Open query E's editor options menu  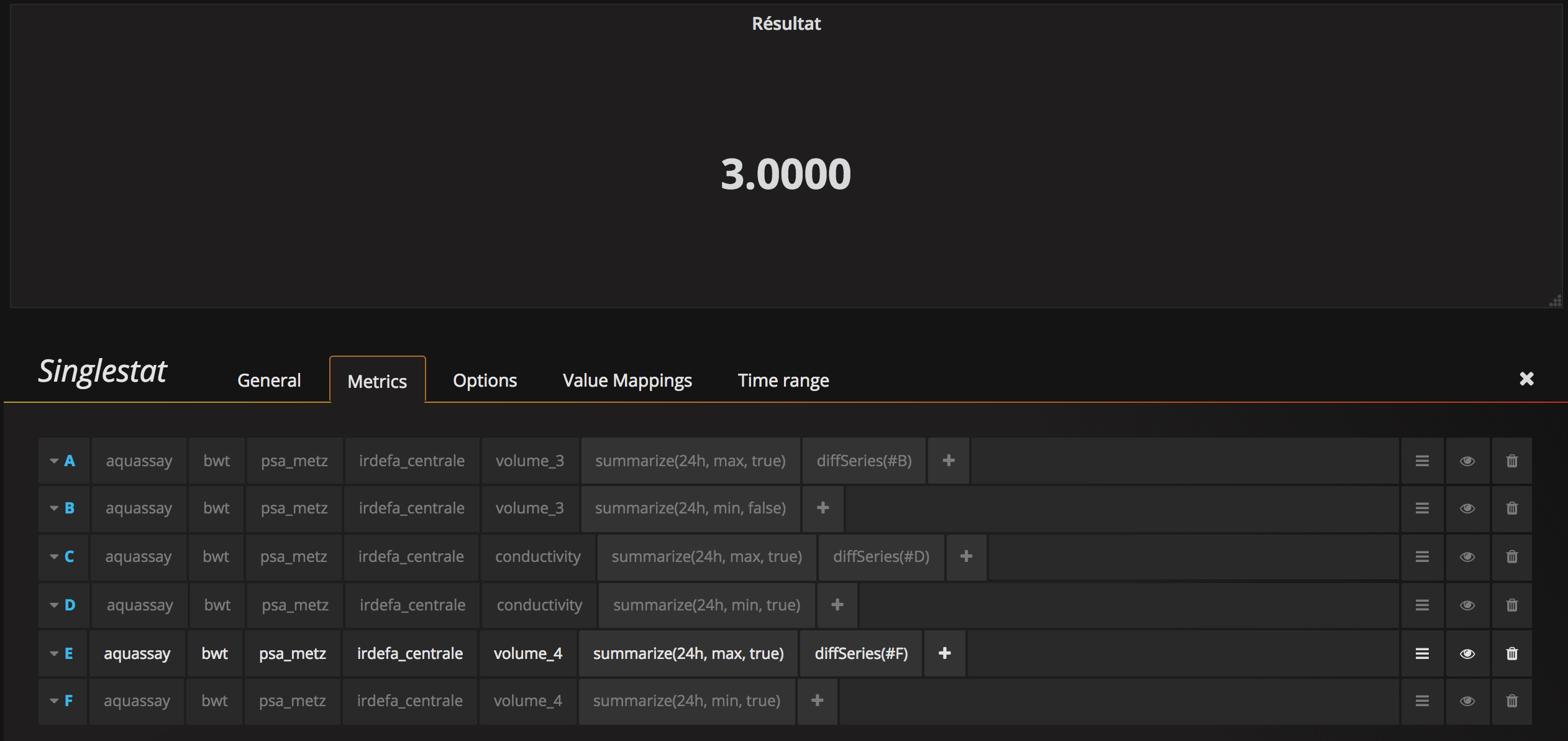pos(1422,653)
